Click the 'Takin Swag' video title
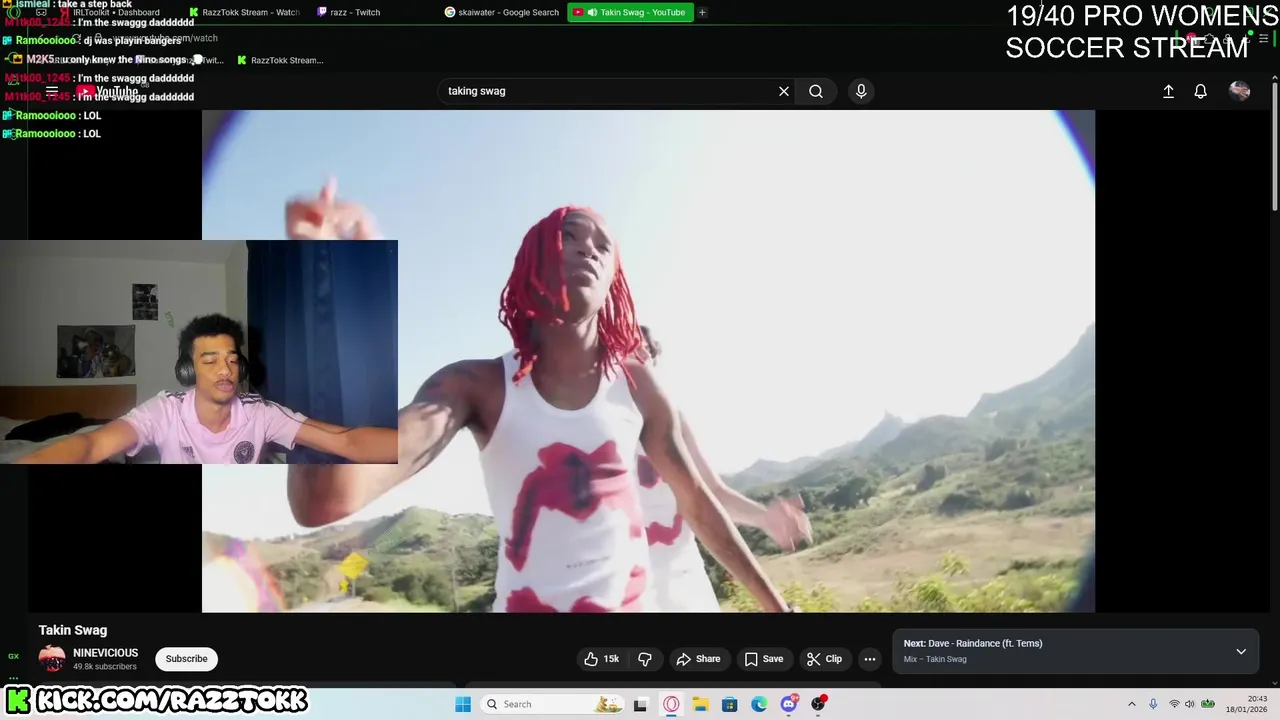Image resolution: width=1280 pixels, height=720 pixels. click(x=73, y=630)
